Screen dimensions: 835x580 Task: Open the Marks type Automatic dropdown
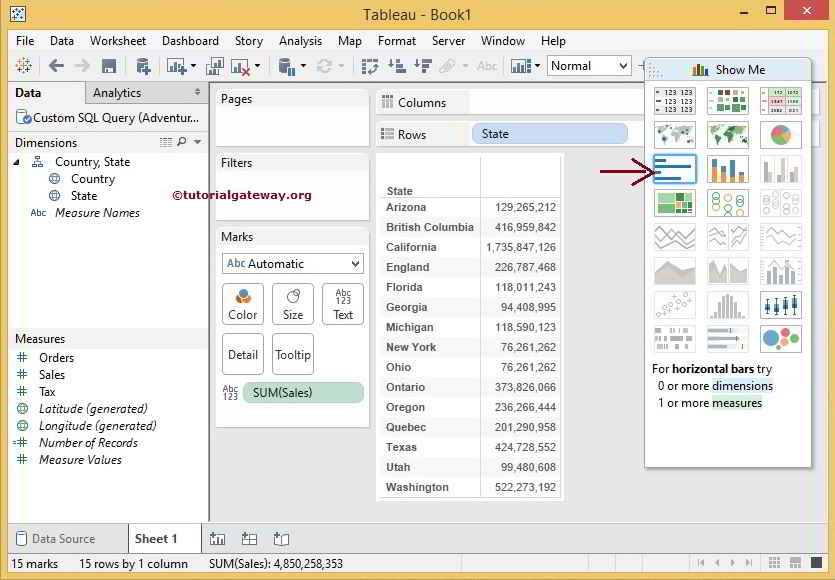click(292, 264)
